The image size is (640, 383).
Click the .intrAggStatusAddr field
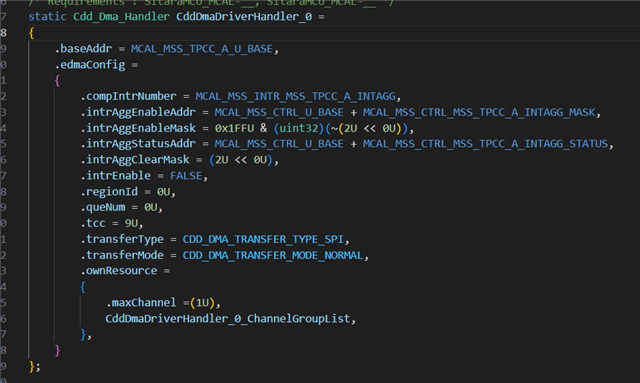coord(138,144)
